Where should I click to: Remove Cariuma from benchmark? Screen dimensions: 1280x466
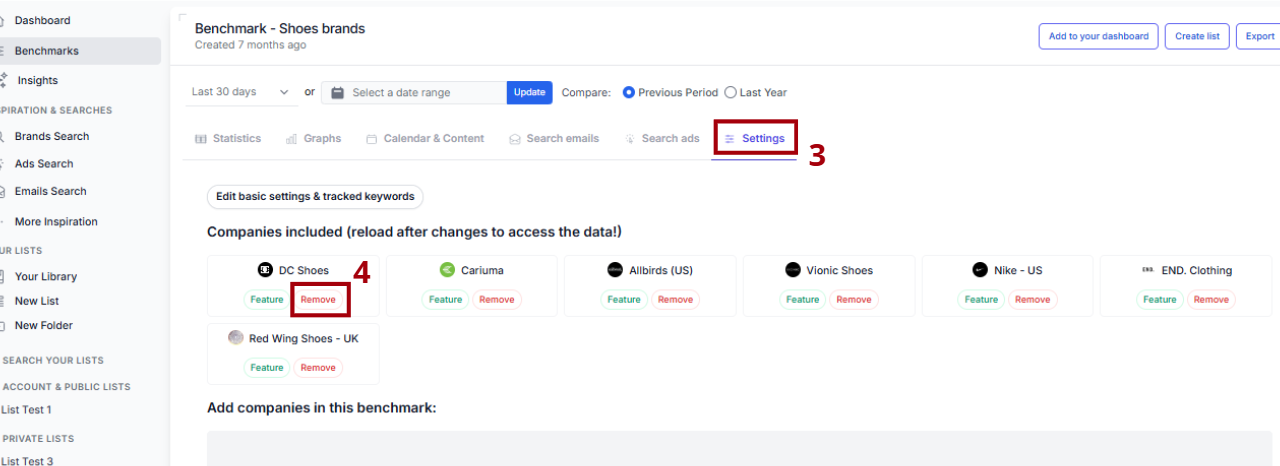point(496,299)
